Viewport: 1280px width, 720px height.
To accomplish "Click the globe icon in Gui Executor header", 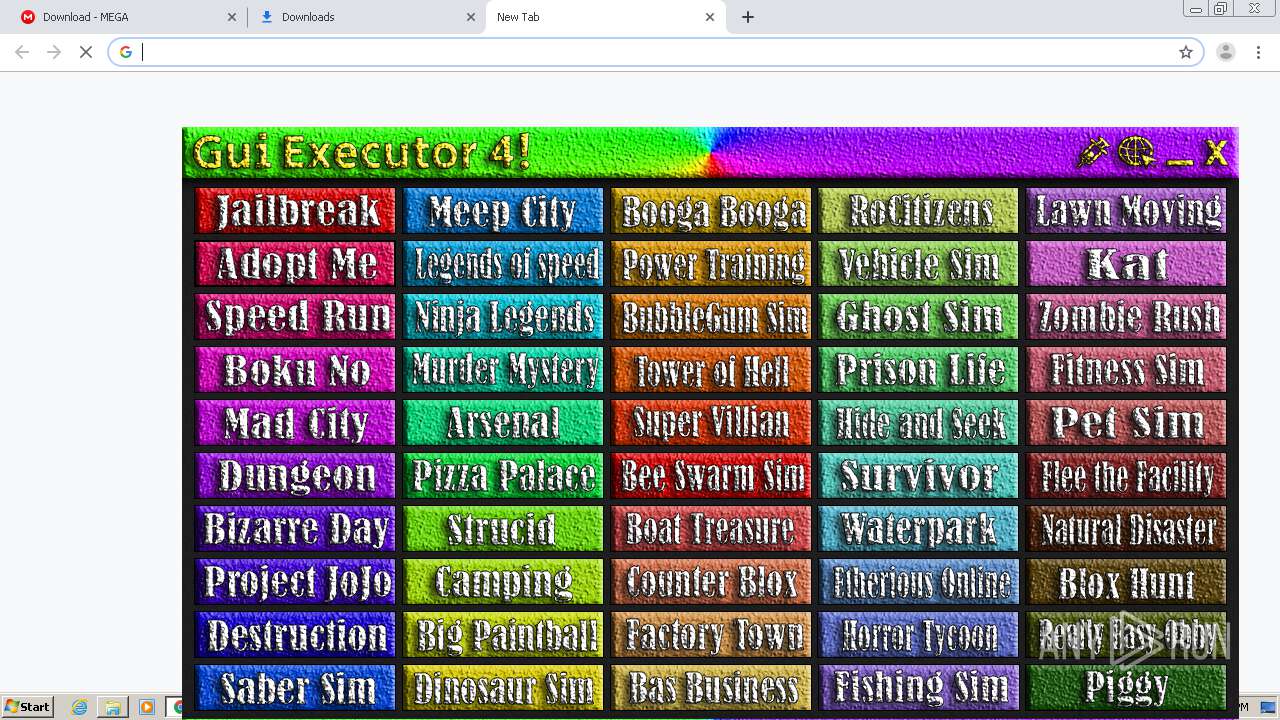I will coord(1136,153).
